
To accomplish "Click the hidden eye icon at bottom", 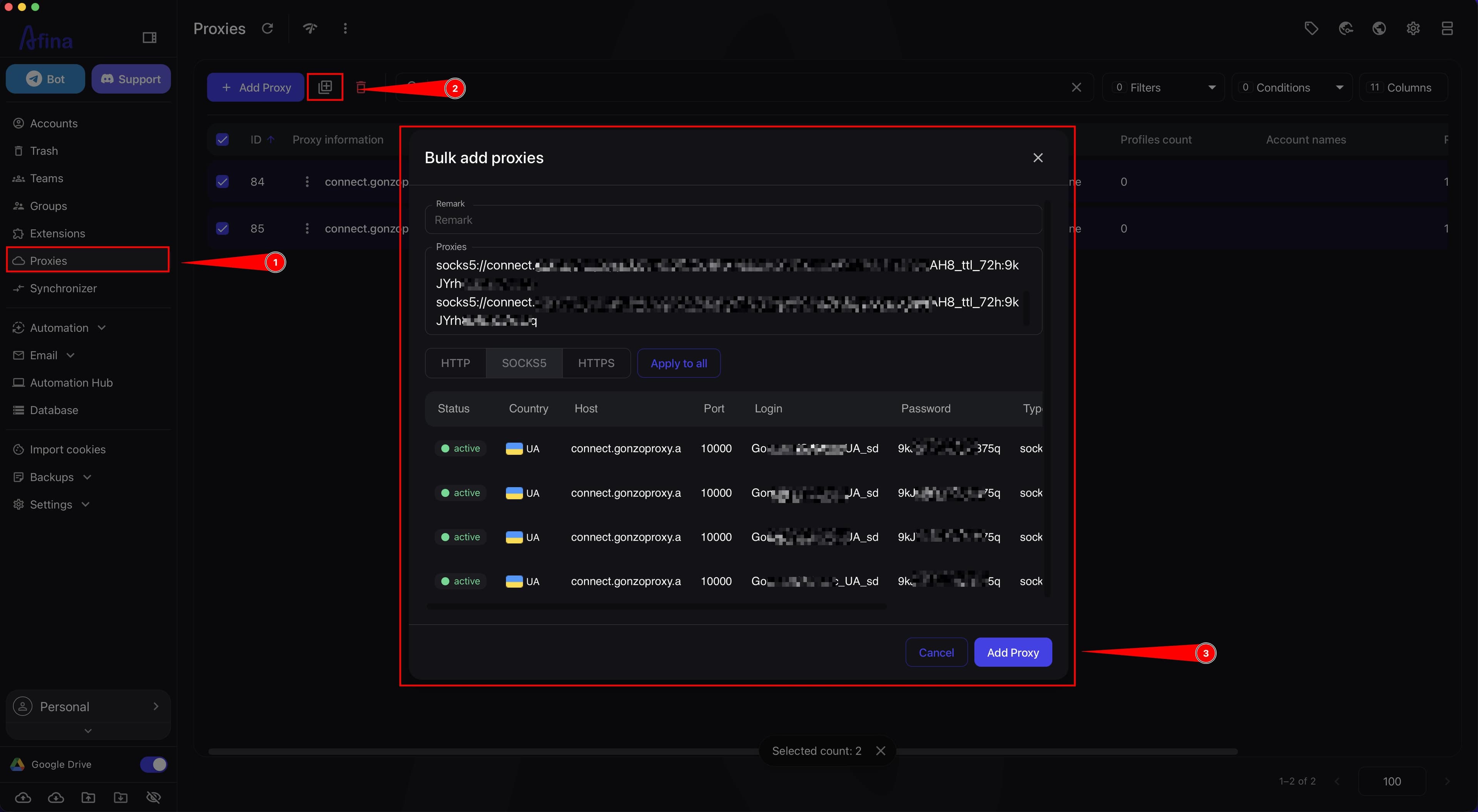I will click(153, 797).
